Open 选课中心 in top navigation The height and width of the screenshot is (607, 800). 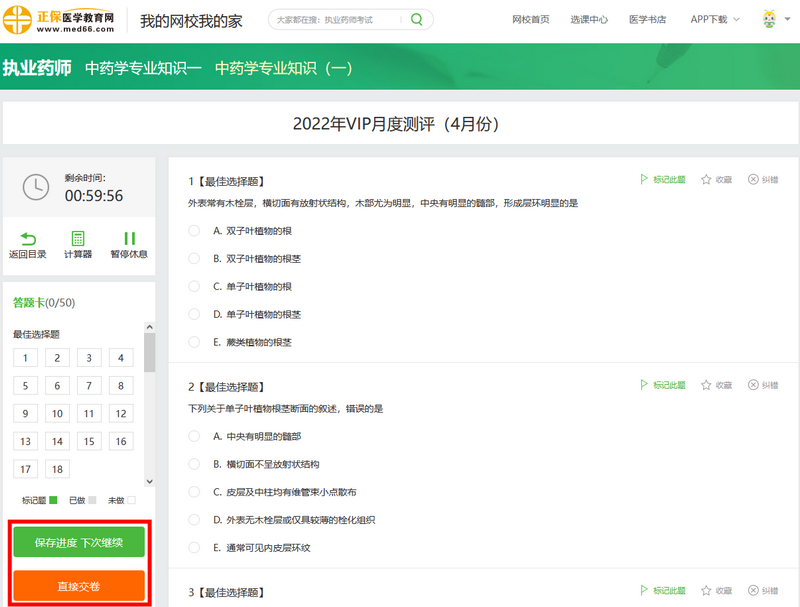589,19
